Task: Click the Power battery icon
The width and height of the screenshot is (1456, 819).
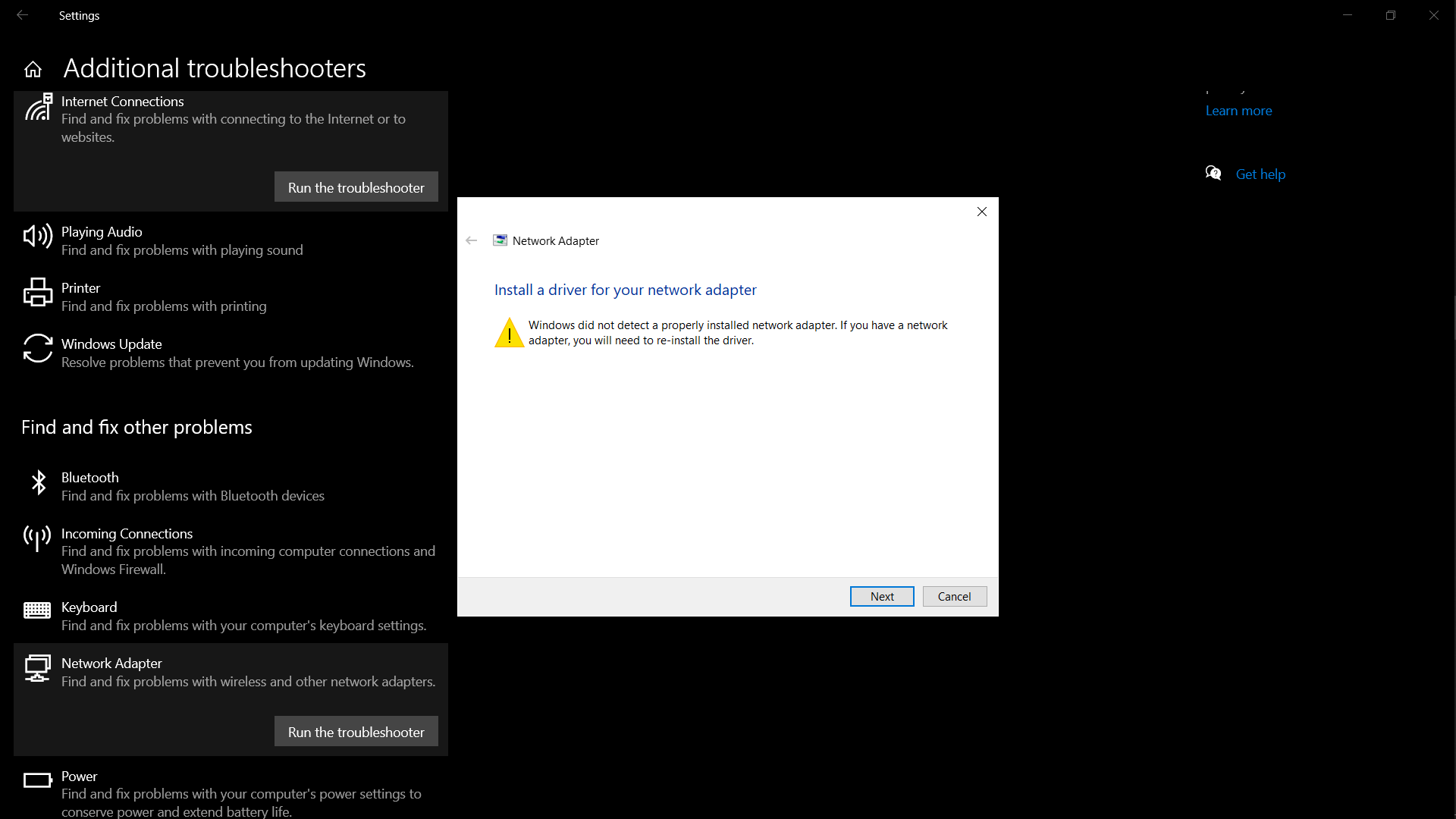Action: (x=37, y=780)
